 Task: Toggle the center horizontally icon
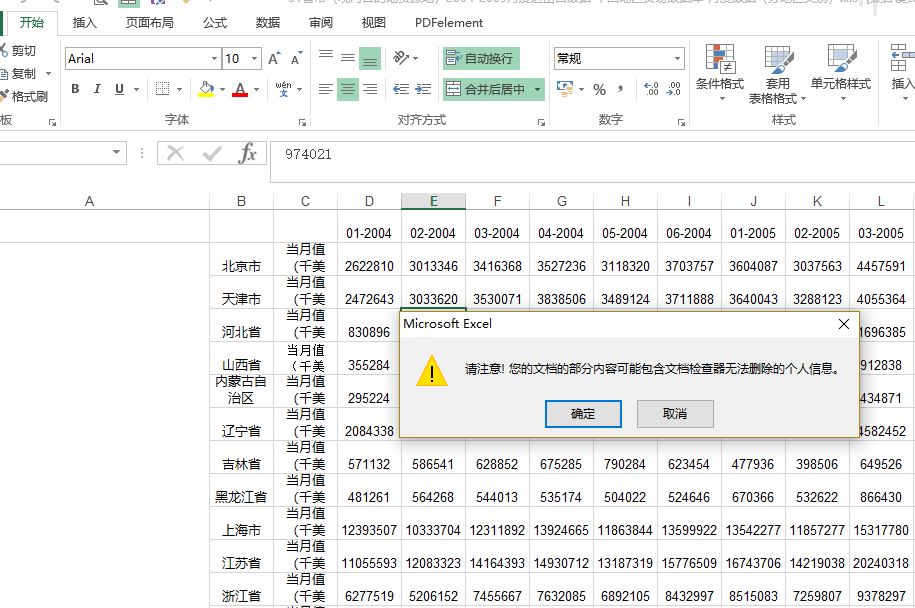(x=348, y=89)
